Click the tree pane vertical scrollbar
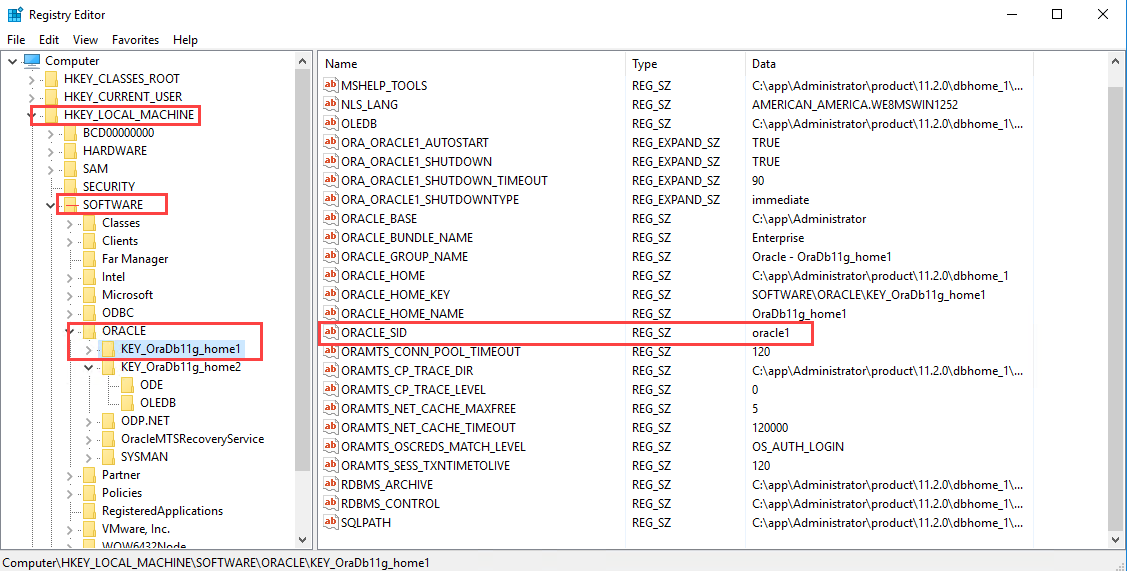The width and height of the screenshot is (1127, 571). (303, 300)
